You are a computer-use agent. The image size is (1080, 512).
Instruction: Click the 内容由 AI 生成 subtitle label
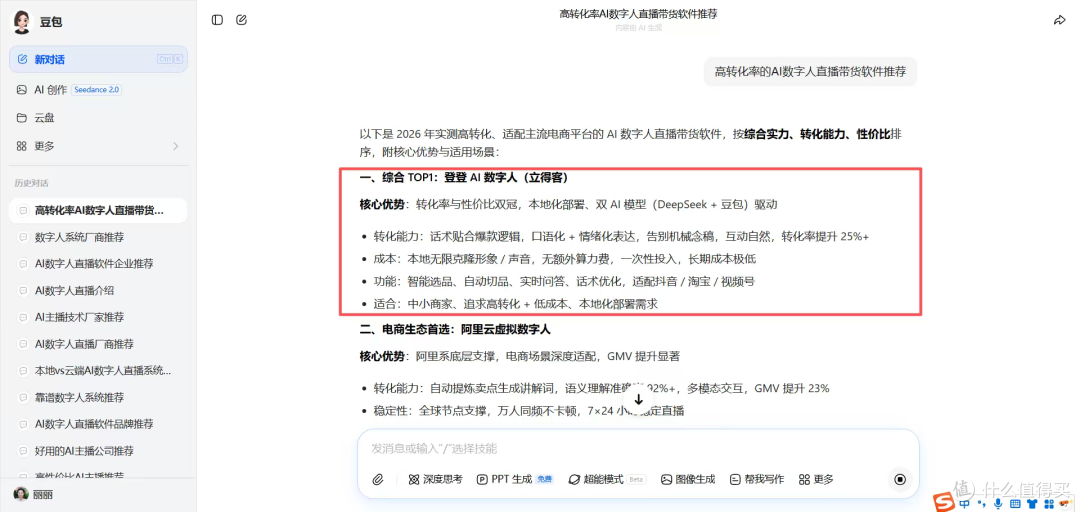tap(638, 28)
